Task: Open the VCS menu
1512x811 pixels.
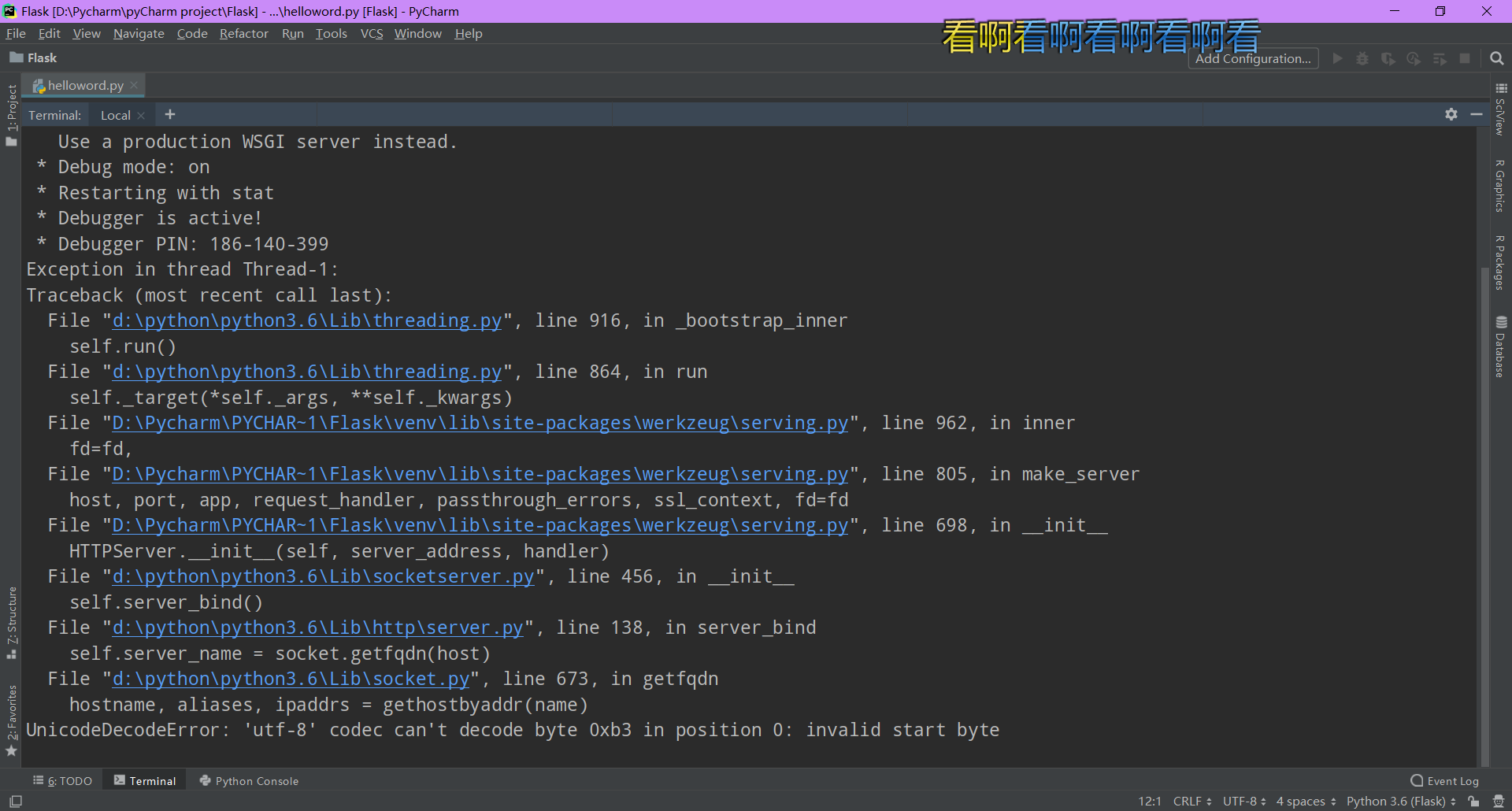Action: [372, 33]
